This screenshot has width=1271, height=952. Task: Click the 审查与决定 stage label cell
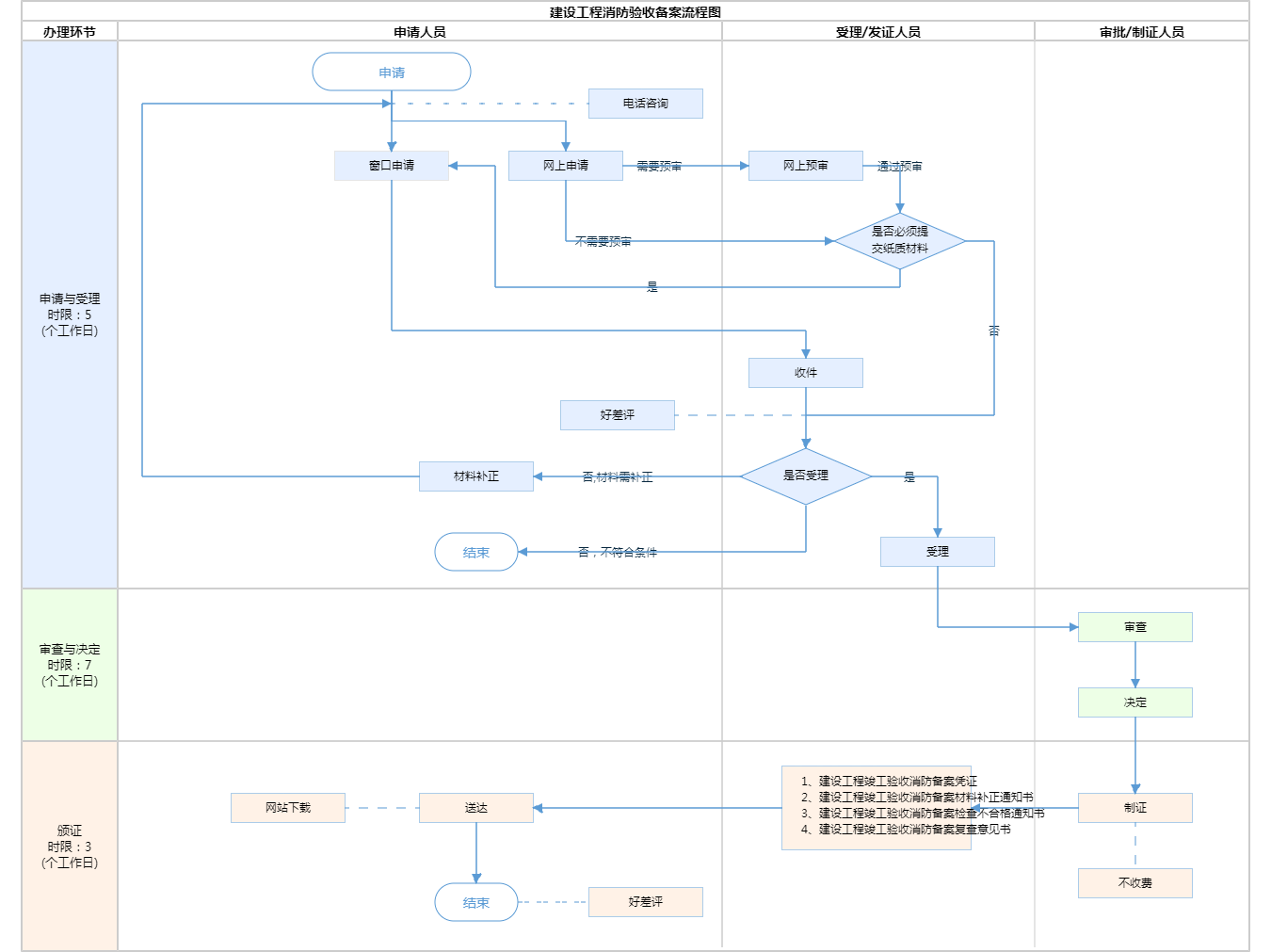coord(70,665)
